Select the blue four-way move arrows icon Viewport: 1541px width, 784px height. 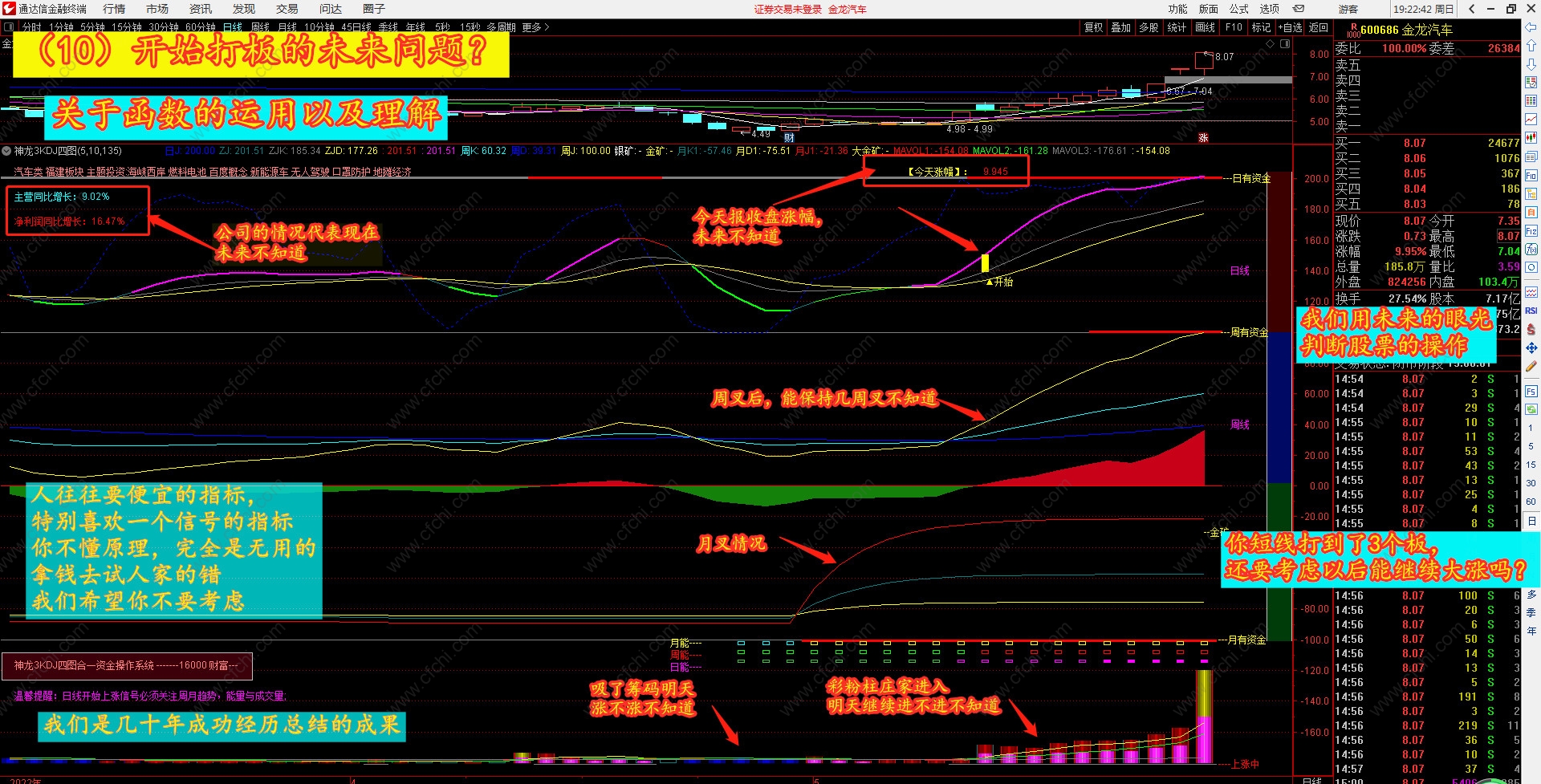(x=1531, y=347)
